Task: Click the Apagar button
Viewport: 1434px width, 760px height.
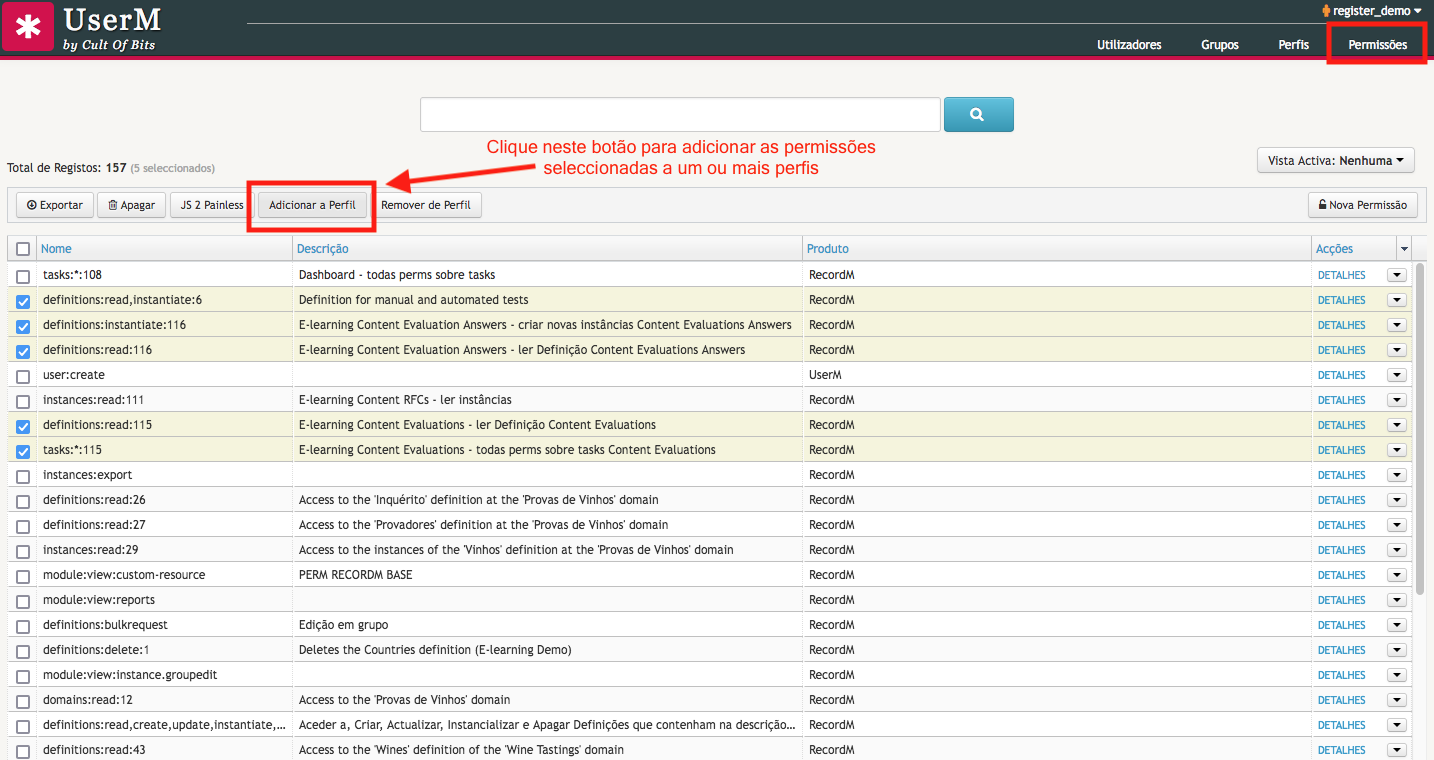Action: (131, 205)
